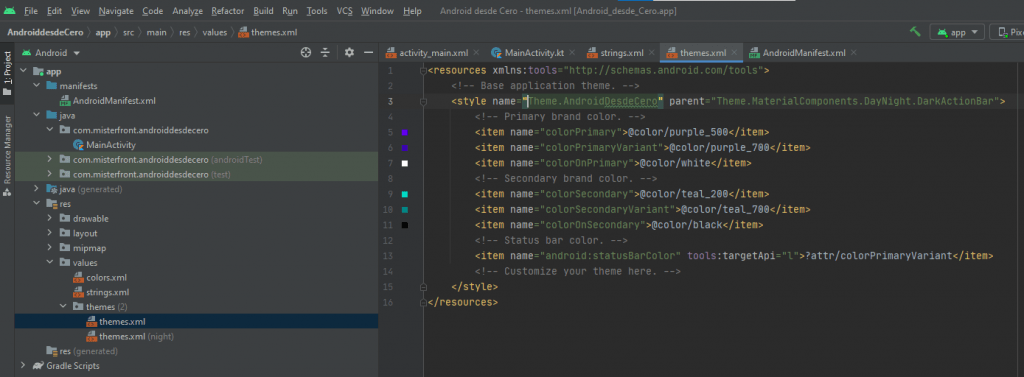
Task: Collapse the values folder
Action: pyautogui.click(x=50, y=263)
